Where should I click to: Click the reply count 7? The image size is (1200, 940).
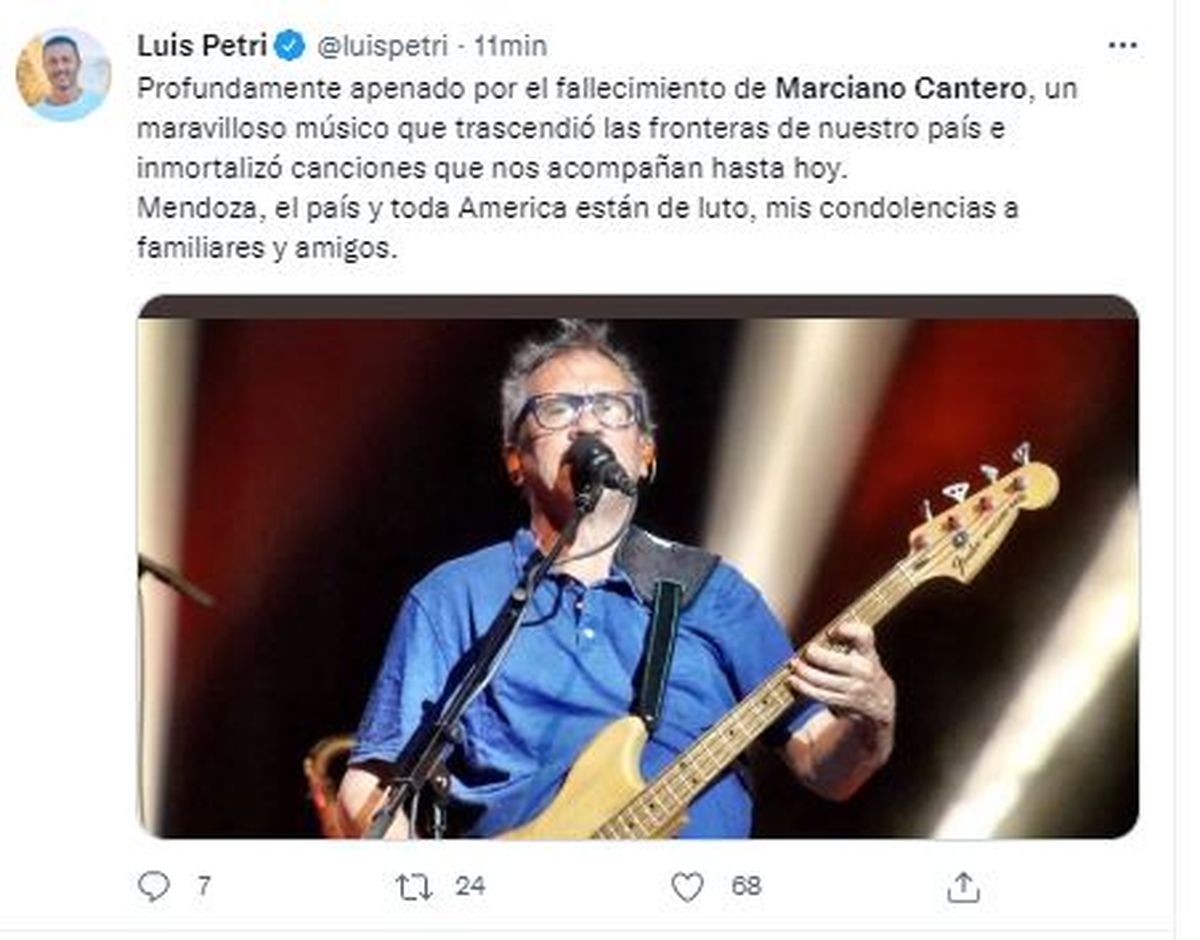coord(203,885)
